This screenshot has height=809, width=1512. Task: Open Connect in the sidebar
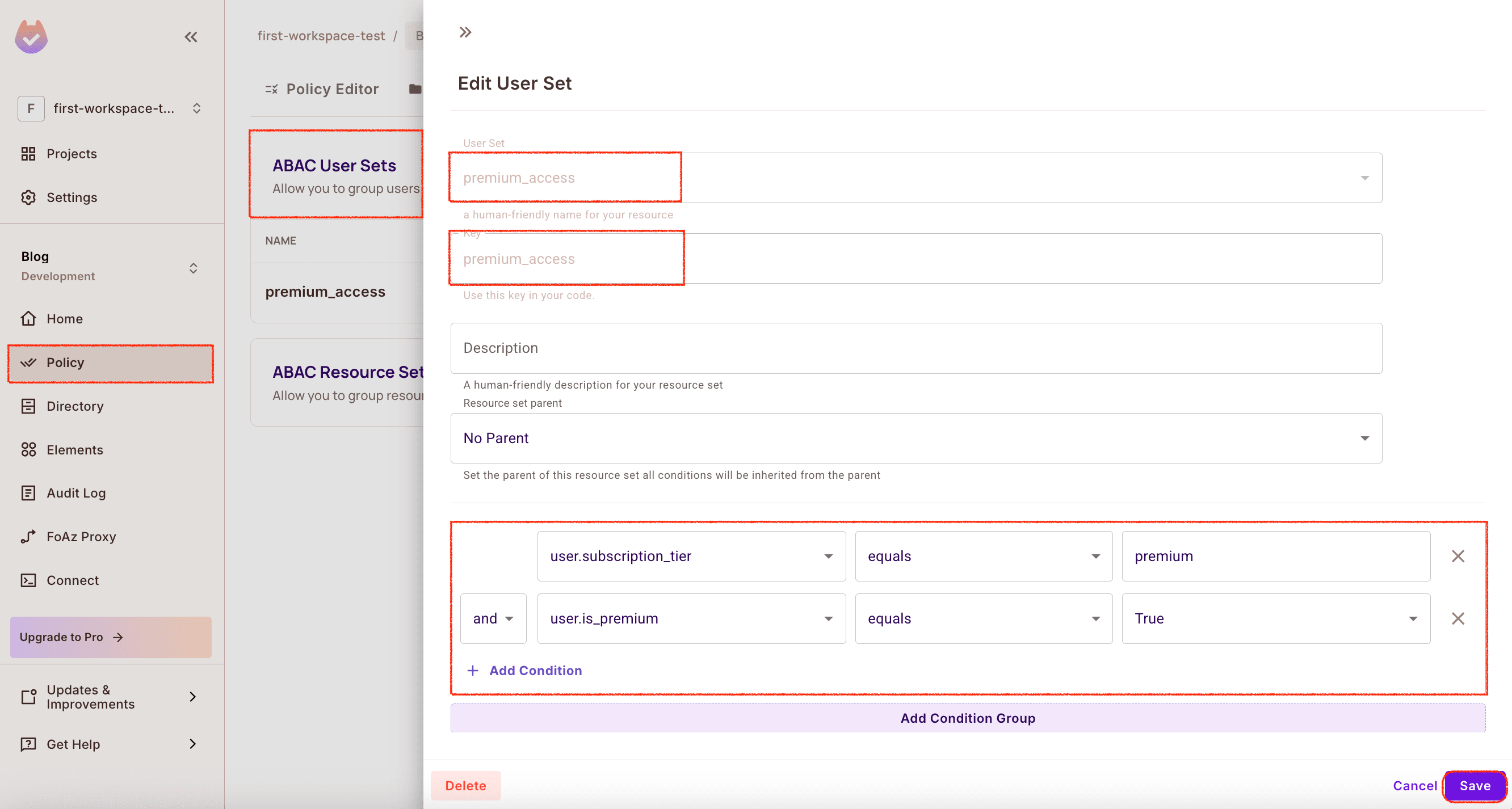pos(110,580)
